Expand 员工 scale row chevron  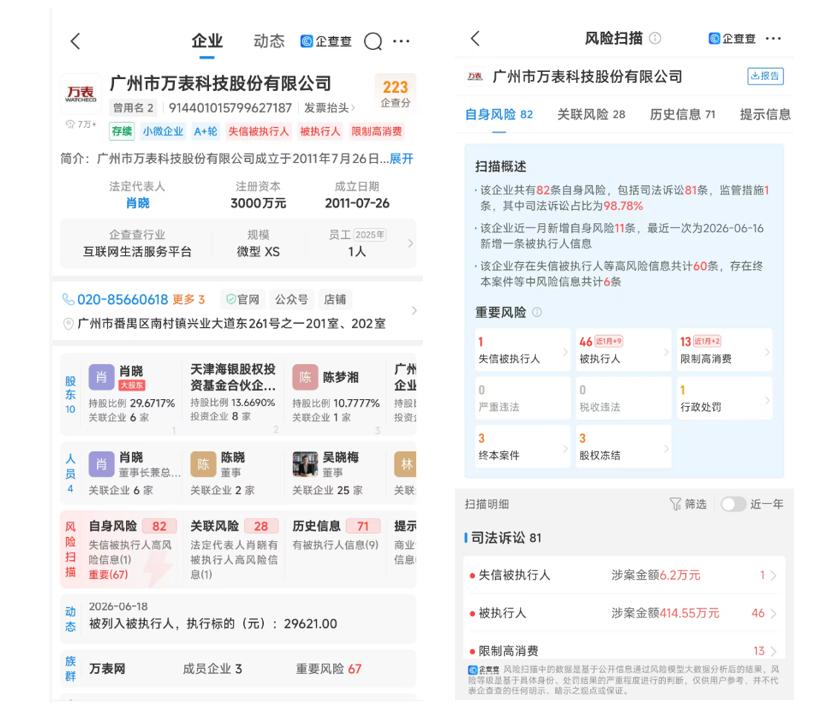point(410,244)
